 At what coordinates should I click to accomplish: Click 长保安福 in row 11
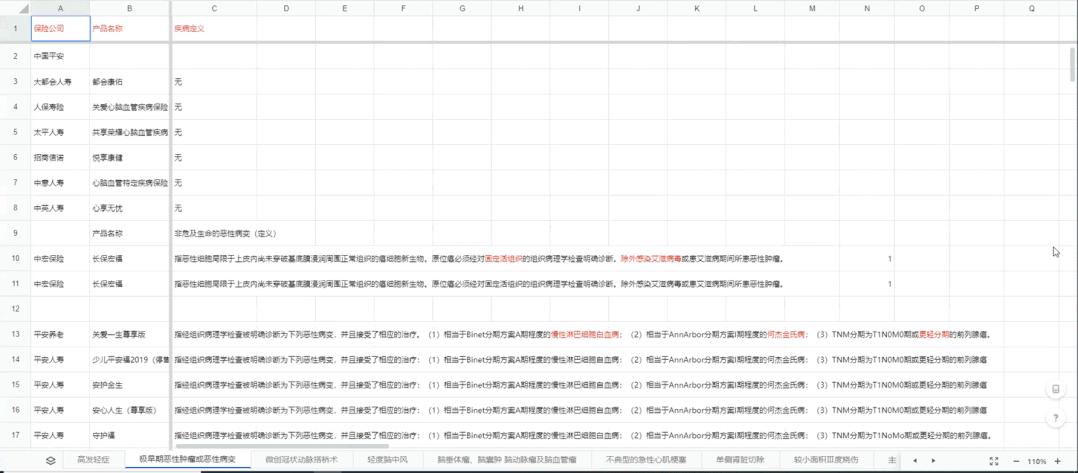[x=131, y=284]
